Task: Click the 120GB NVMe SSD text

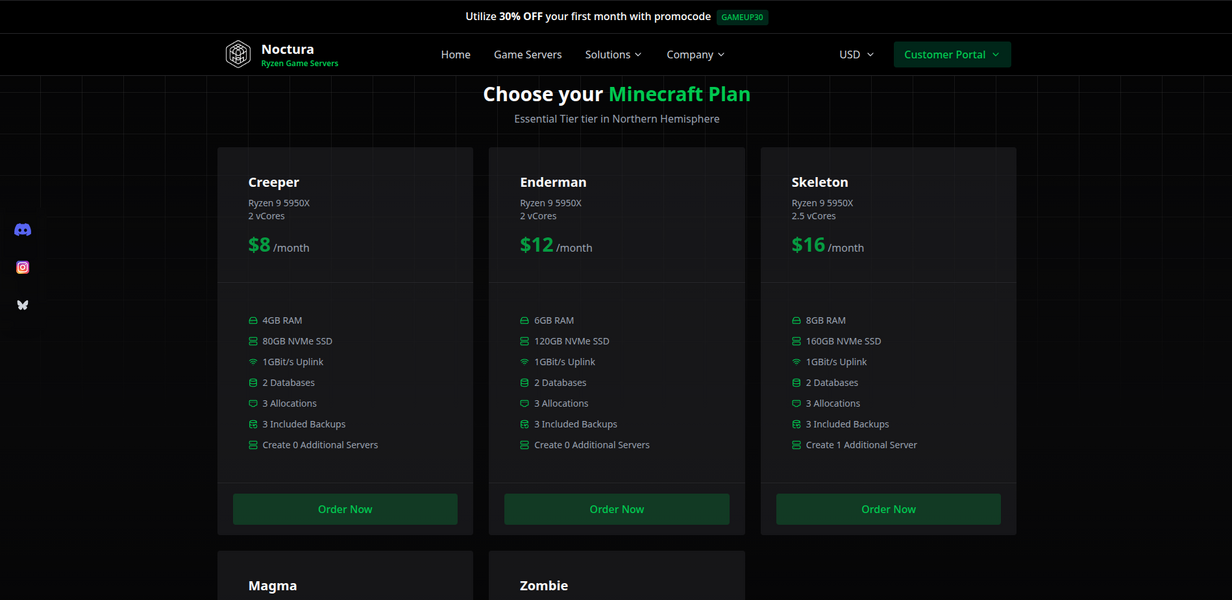Action: 572,341
